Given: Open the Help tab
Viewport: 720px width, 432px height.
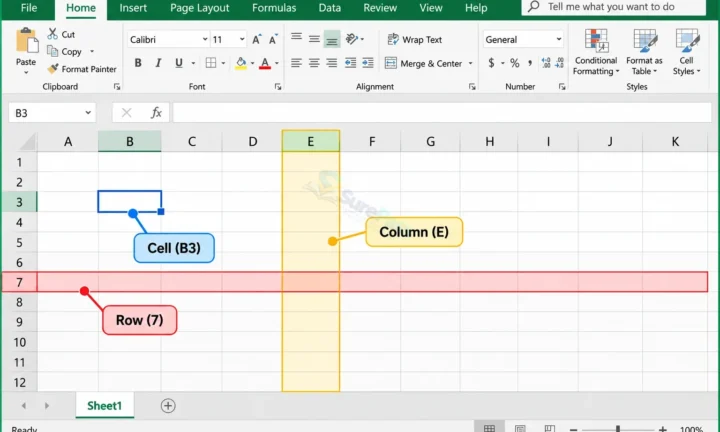Looking at the screenshot, I should (476, 8).
